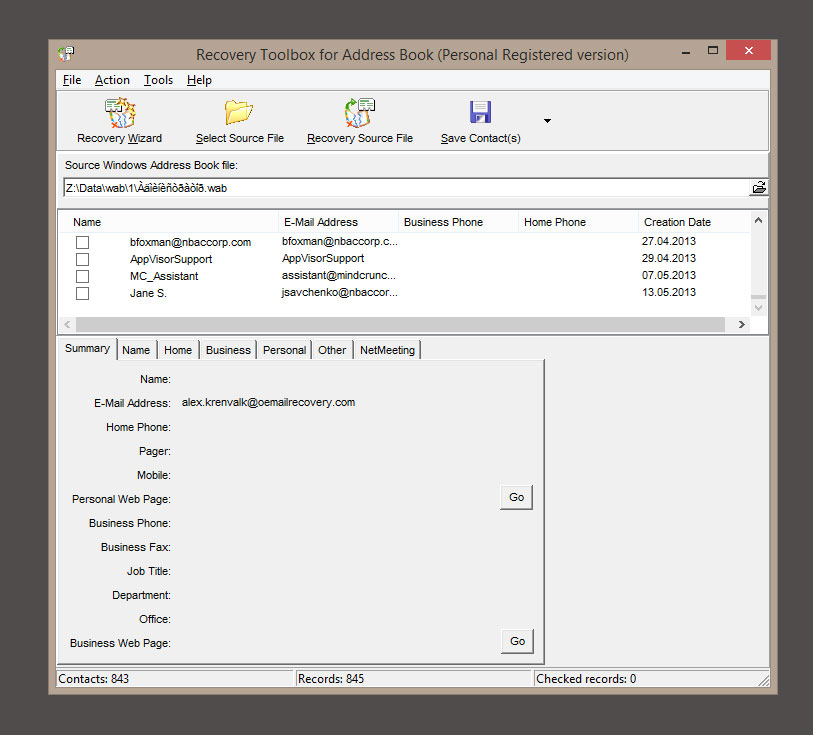
Task: Launch the Recovery Wizard tool
Action: coord(120,121)
